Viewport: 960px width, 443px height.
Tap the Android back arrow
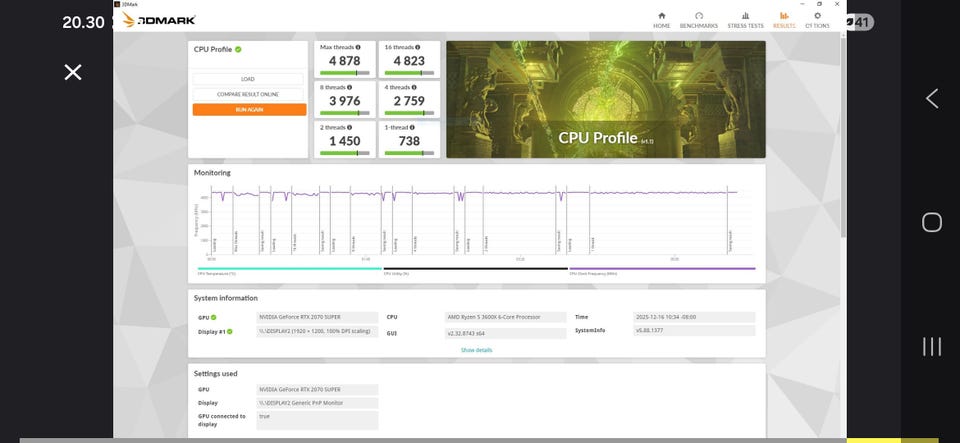coord(932,99)
